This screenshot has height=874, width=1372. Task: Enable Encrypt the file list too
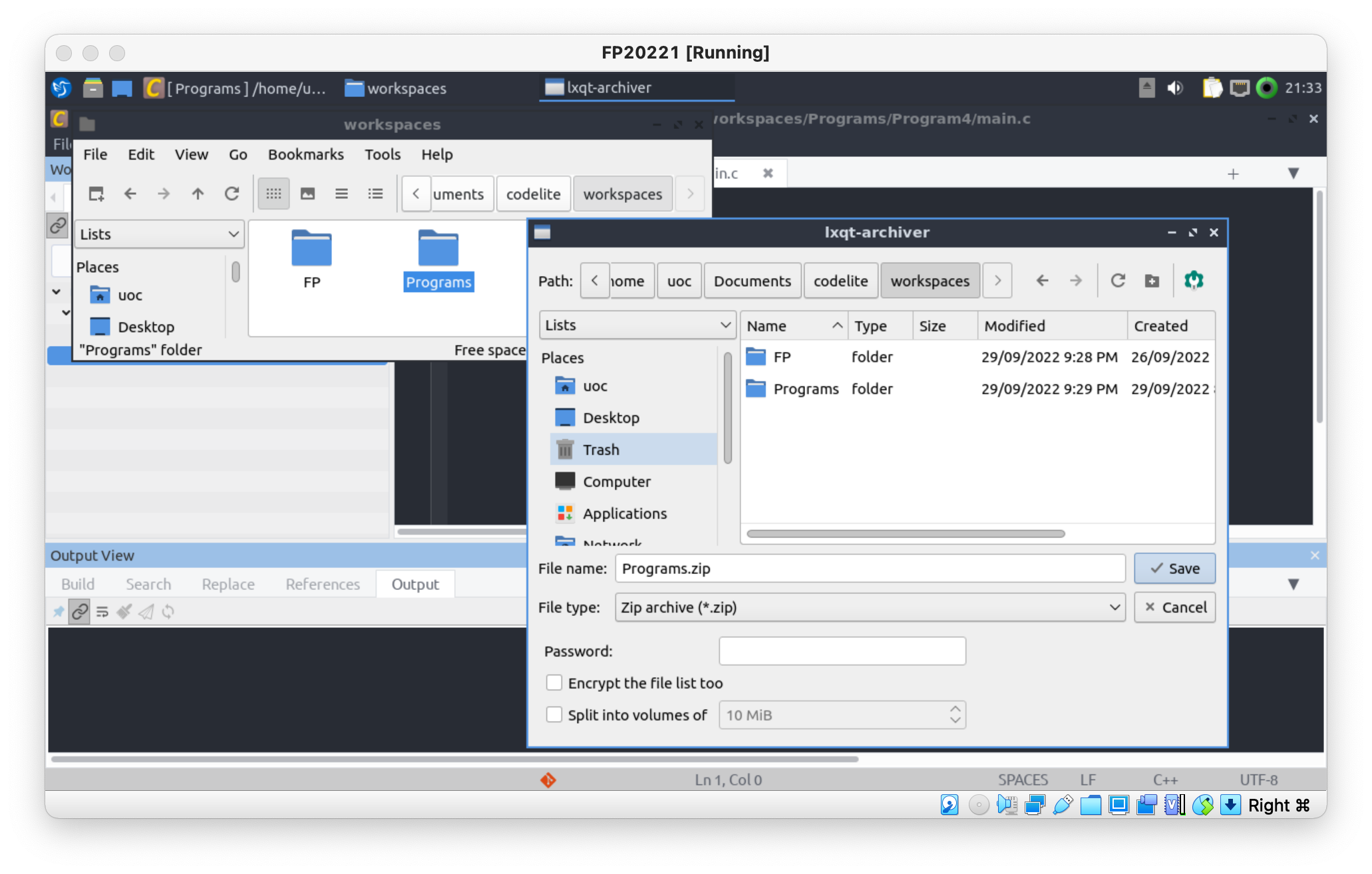coord(554,683)
